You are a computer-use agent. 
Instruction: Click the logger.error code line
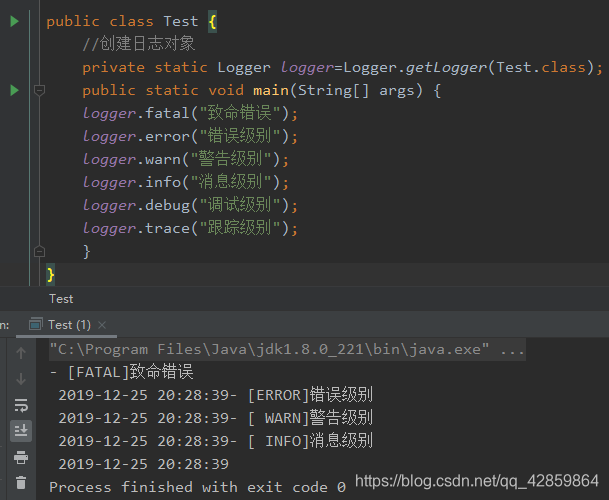[190, 136]
